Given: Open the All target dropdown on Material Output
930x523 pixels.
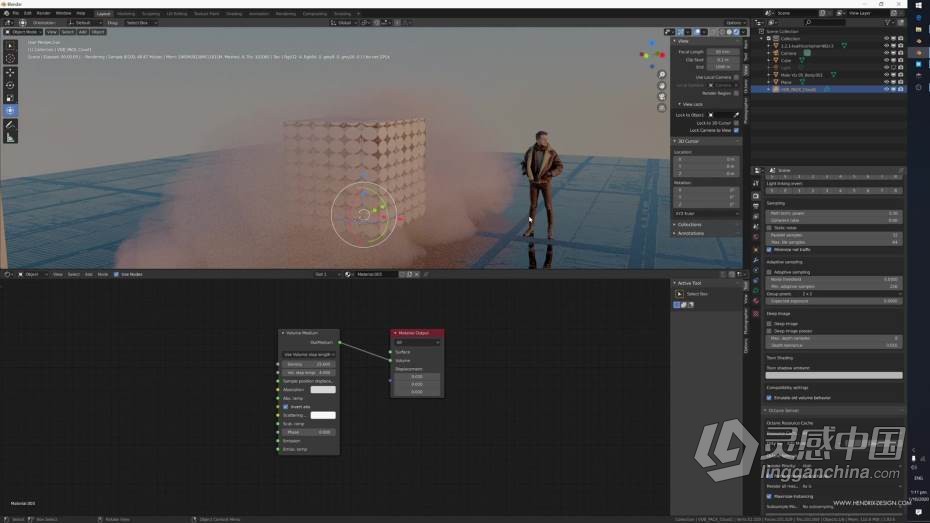Looking at the screenshot, I should pyautogui.click(x=418, y=342).
